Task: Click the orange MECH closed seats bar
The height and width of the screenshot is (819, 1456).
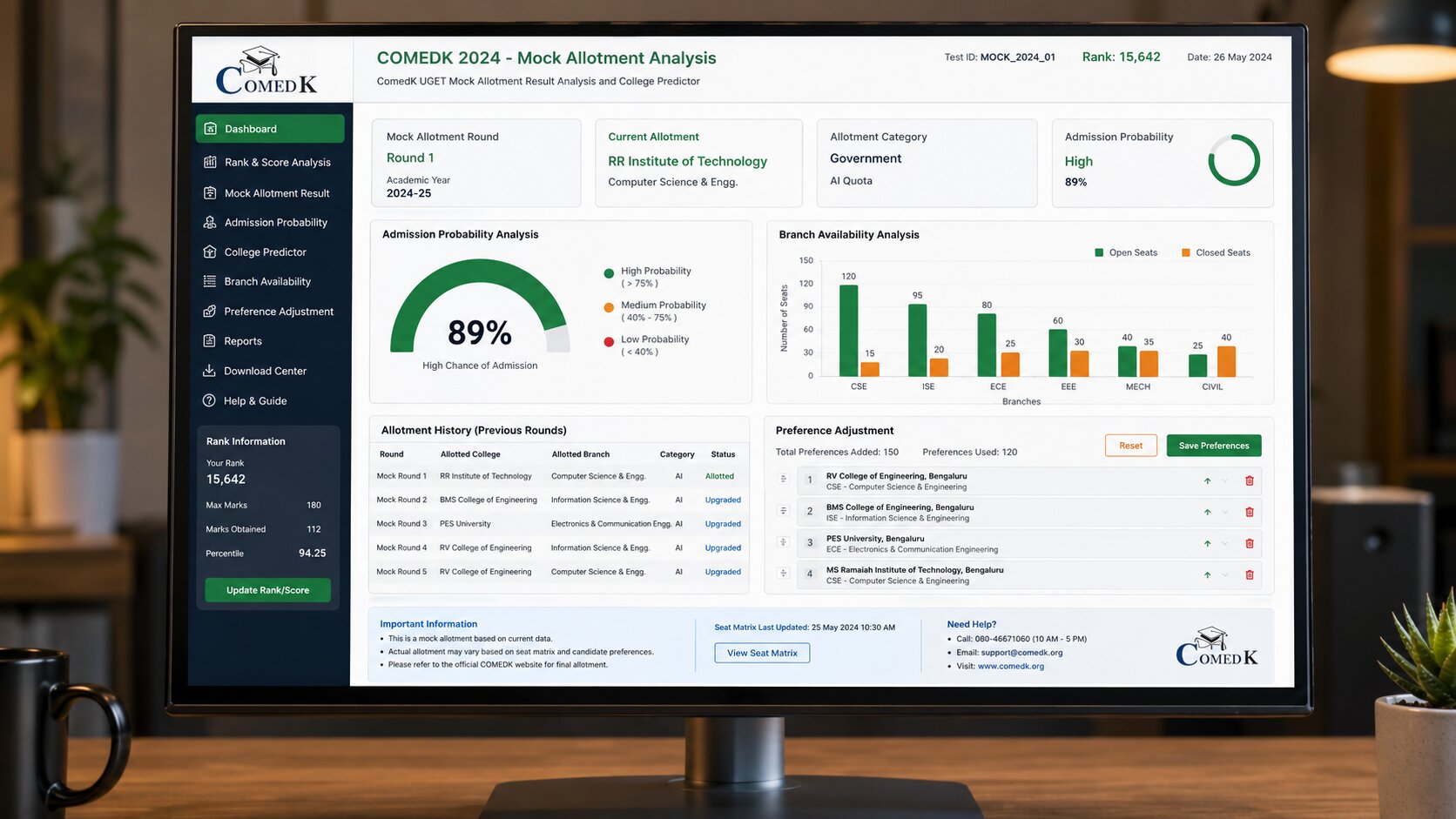Action: point(1149,364)
